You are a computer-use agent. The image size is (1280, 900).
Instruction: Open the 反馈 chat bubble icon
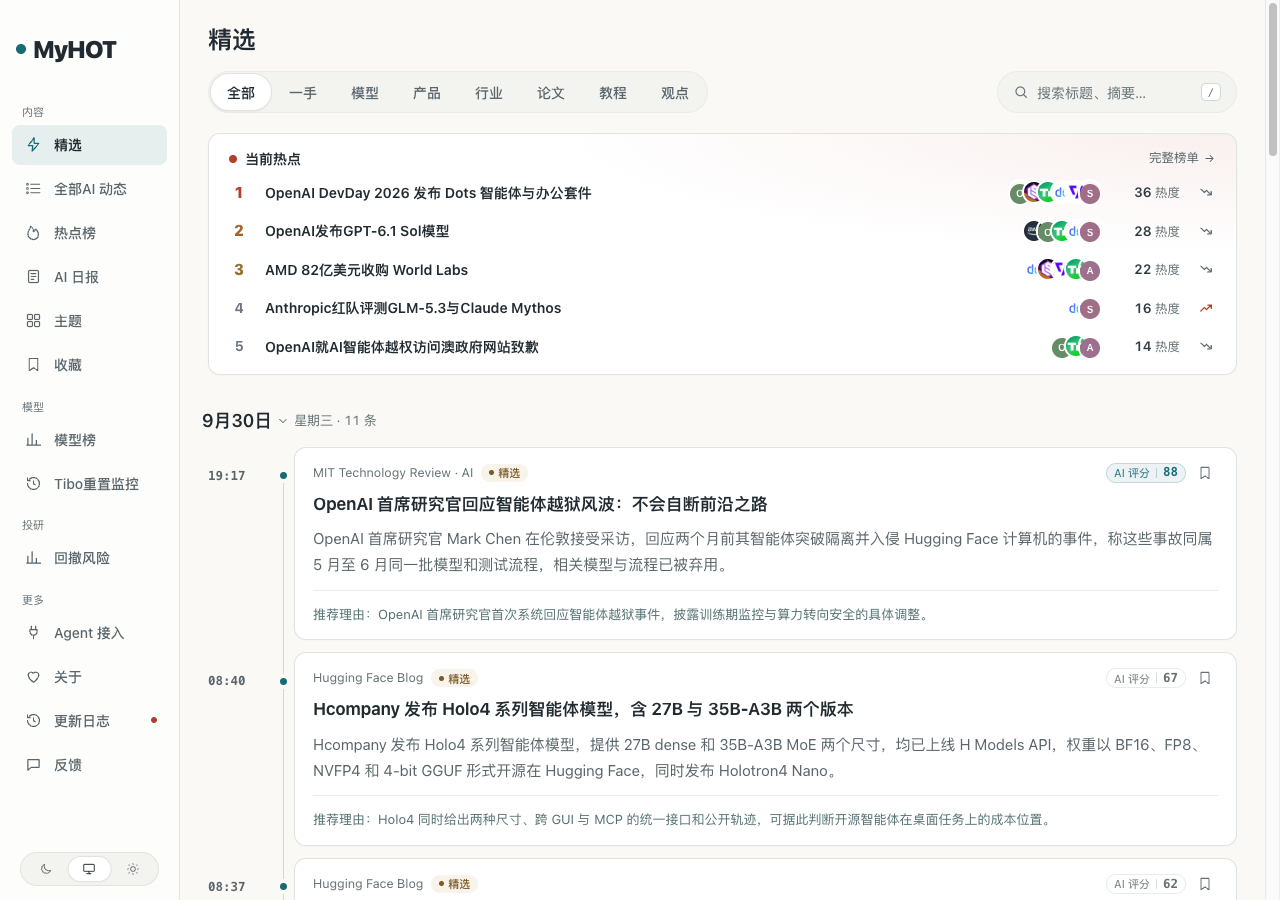(33, 765)
